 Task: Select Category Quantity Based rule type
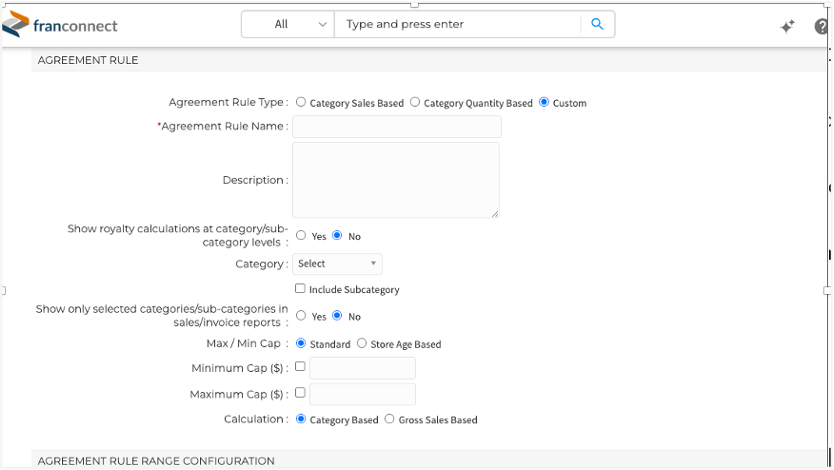[415, 102]
